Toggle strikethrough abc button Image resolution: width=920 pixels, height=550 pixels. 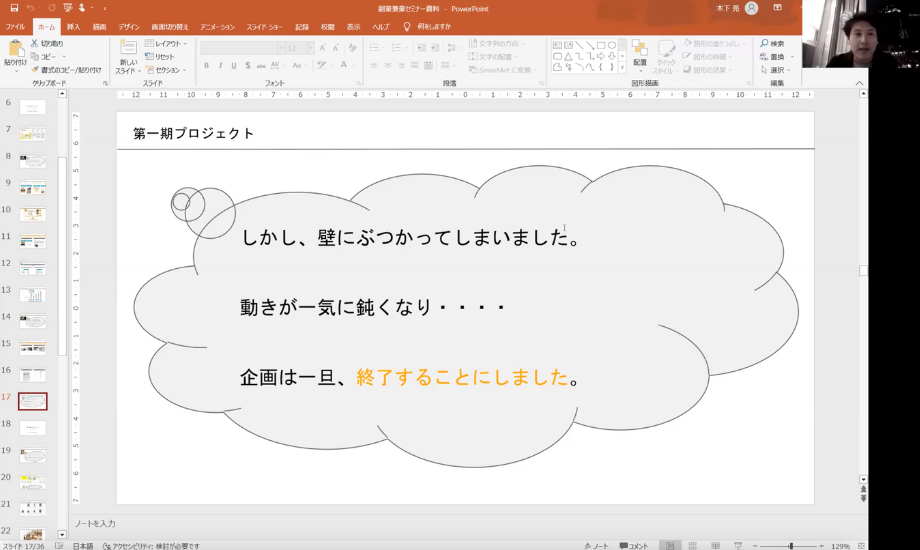coord(261,66)
